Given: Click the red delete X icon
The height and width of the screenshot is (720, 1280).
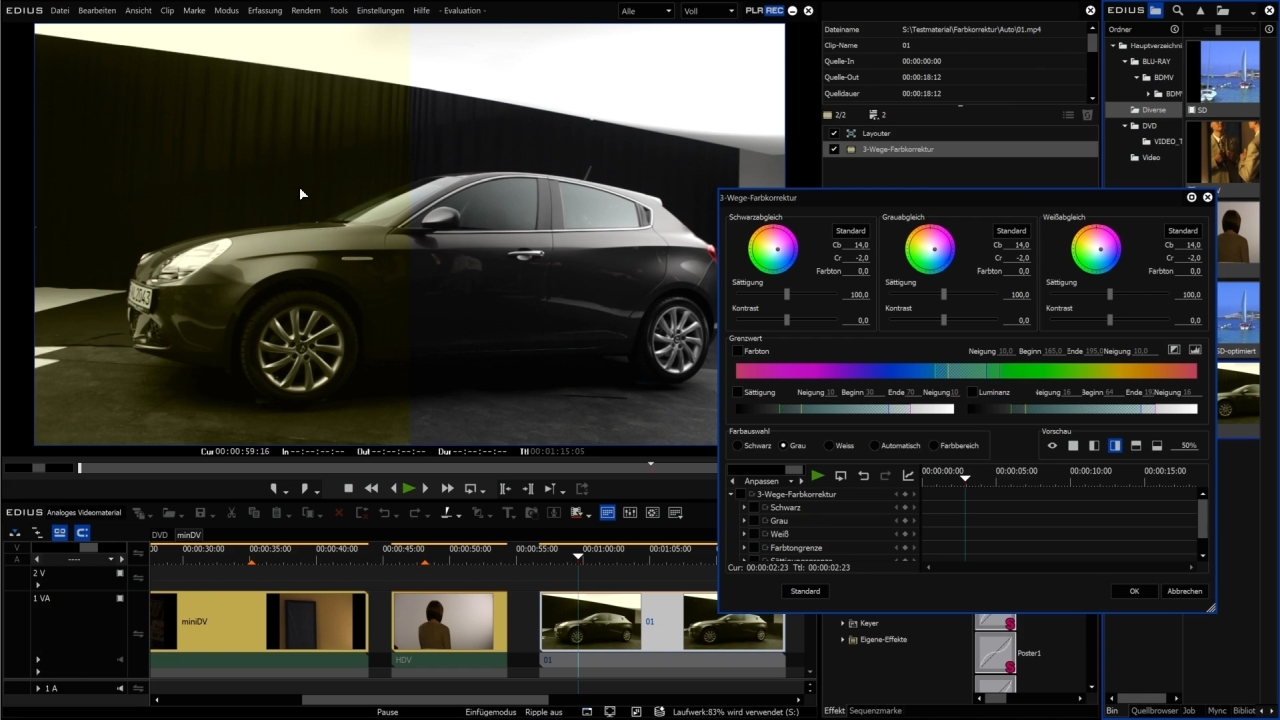Looking at the screenshot, I should [x=338, y=513].
